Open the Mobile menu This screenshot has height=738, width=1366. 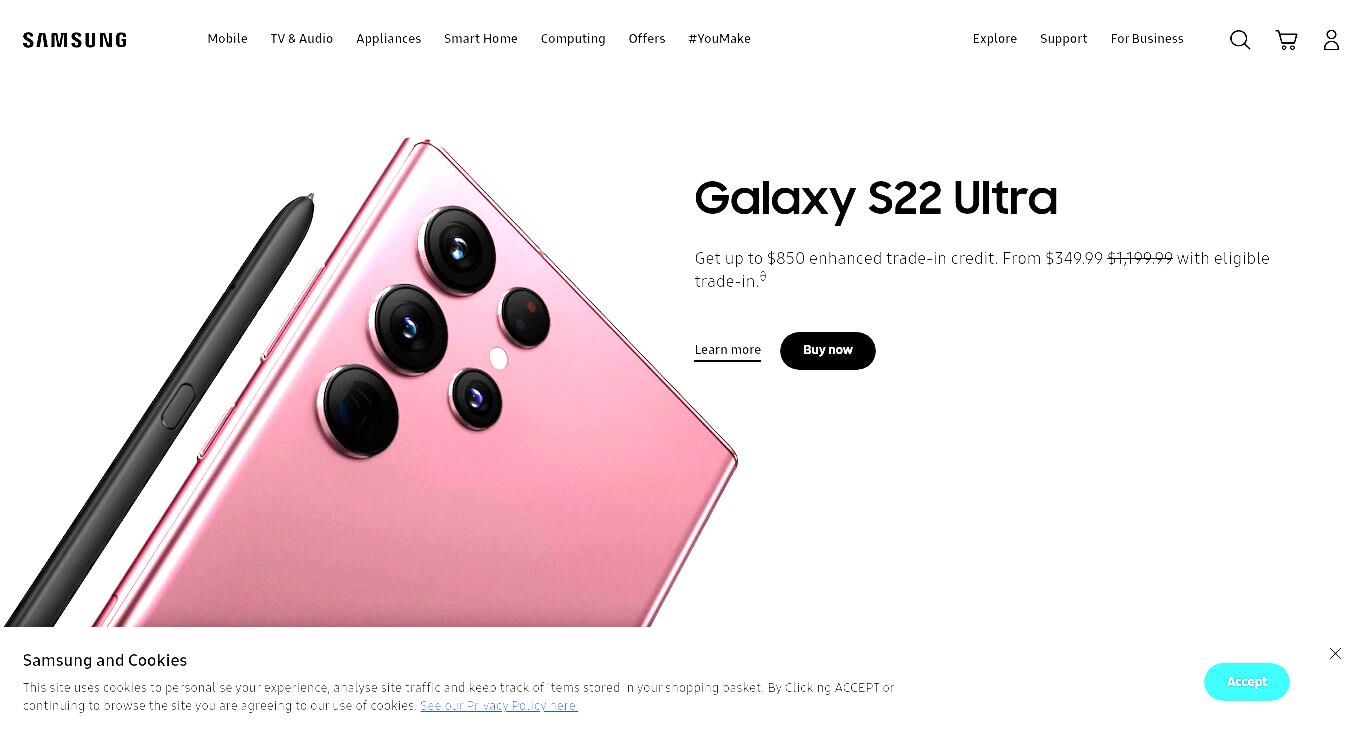tap(227, 39)
